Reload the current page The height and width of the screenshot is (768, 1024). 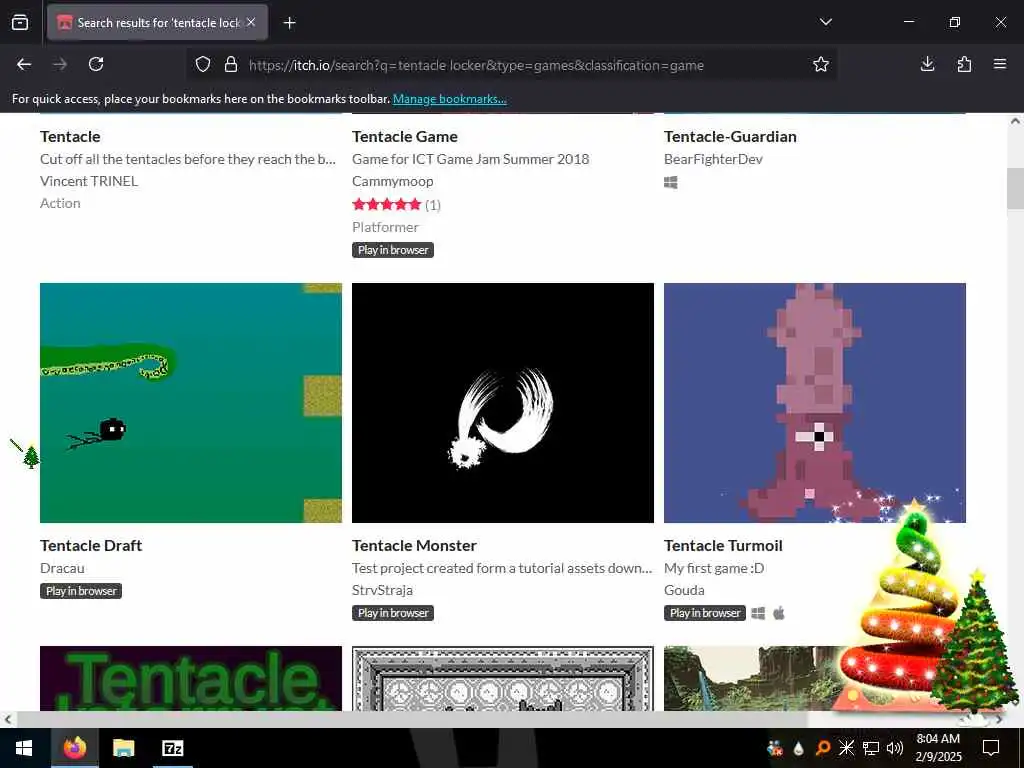pos(96,64)
